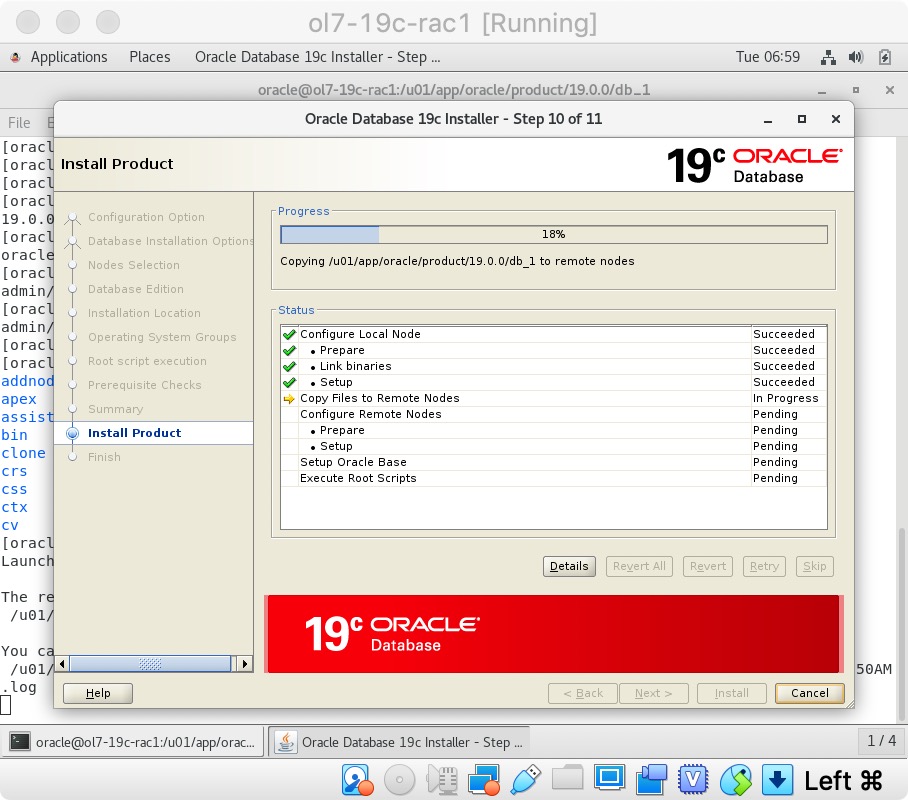Click VirtualBox optical disc icon
The width and height of the screenshot is (908, 800).
point(399,780)
